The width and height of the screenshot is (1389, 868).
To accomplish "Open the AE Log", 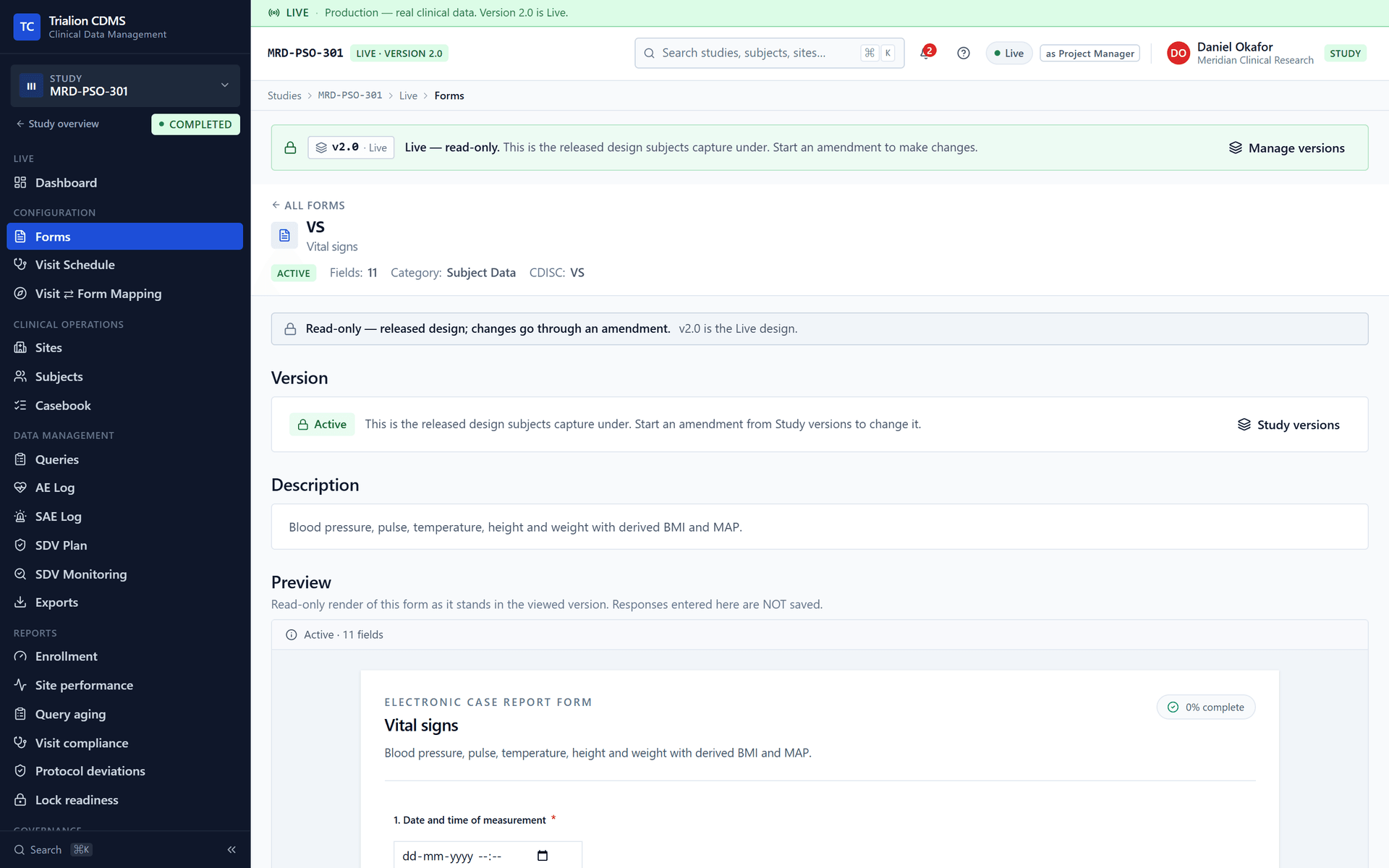I will click(125, 488).
